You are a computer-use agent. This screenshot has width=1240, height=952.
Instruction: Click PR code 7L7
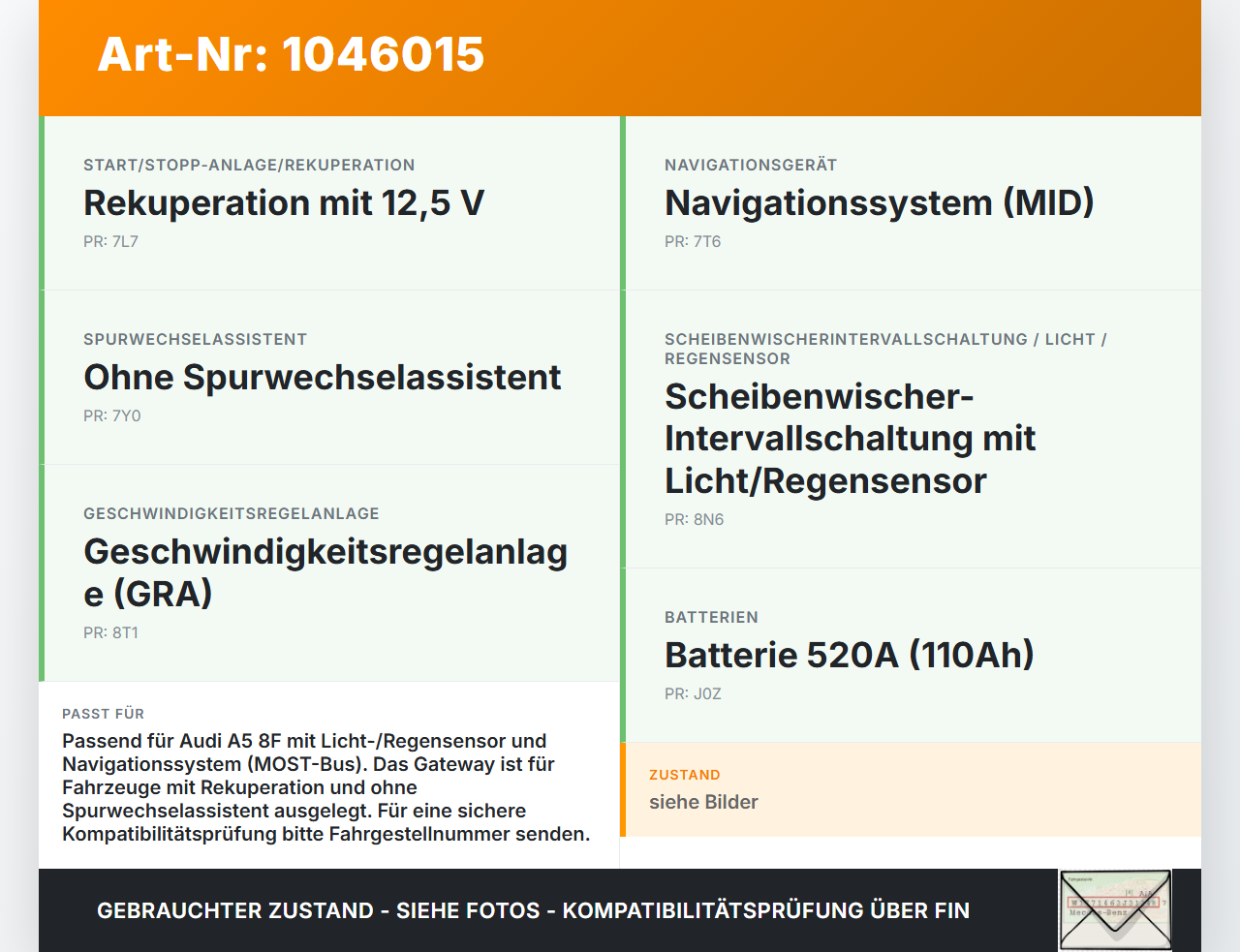(110, 242)
